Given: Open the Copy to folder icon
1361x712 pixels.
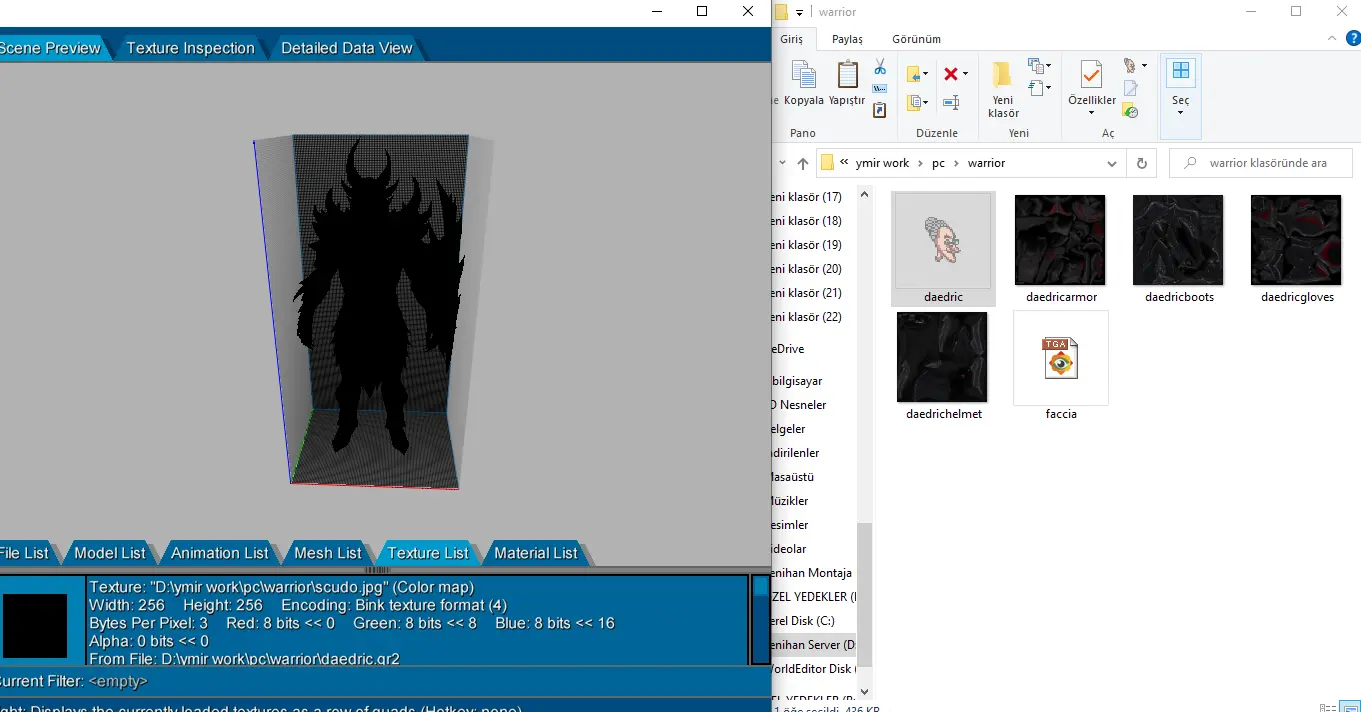Looking at the screenshot, I should tap(914, 102).
